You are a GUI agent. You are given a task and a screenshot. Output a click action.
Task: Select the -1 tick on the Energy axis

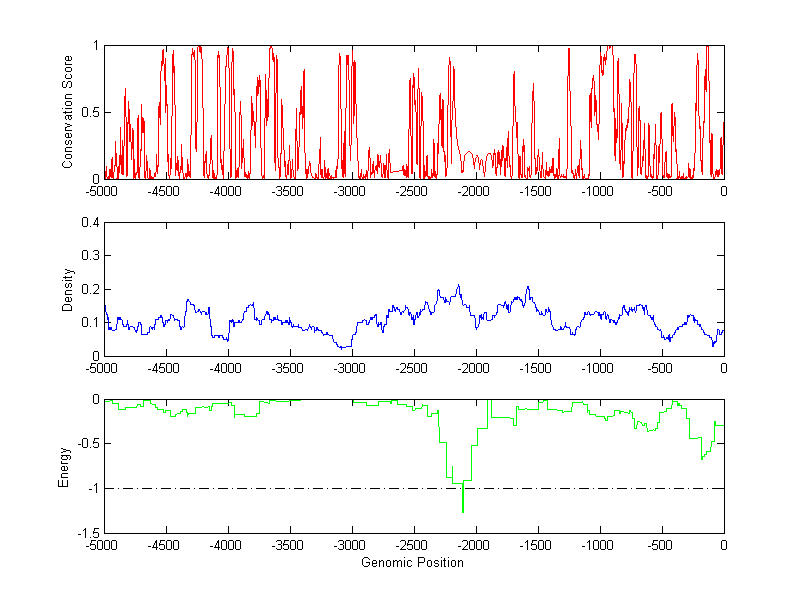click(x=92, y=488)
